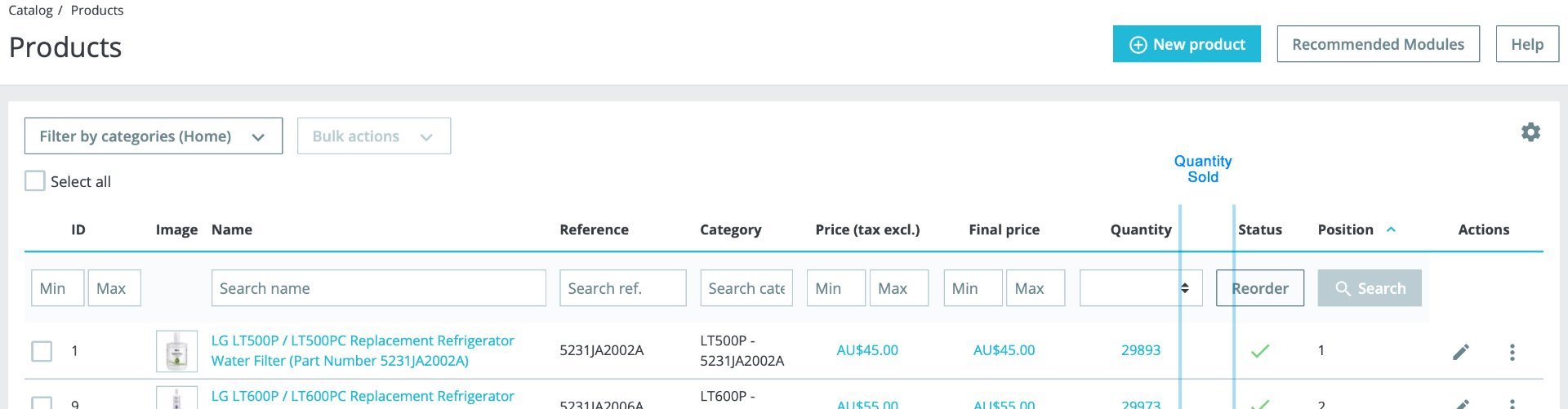
Task: Click the Products breadcrumb item
Action: (97, 11)
